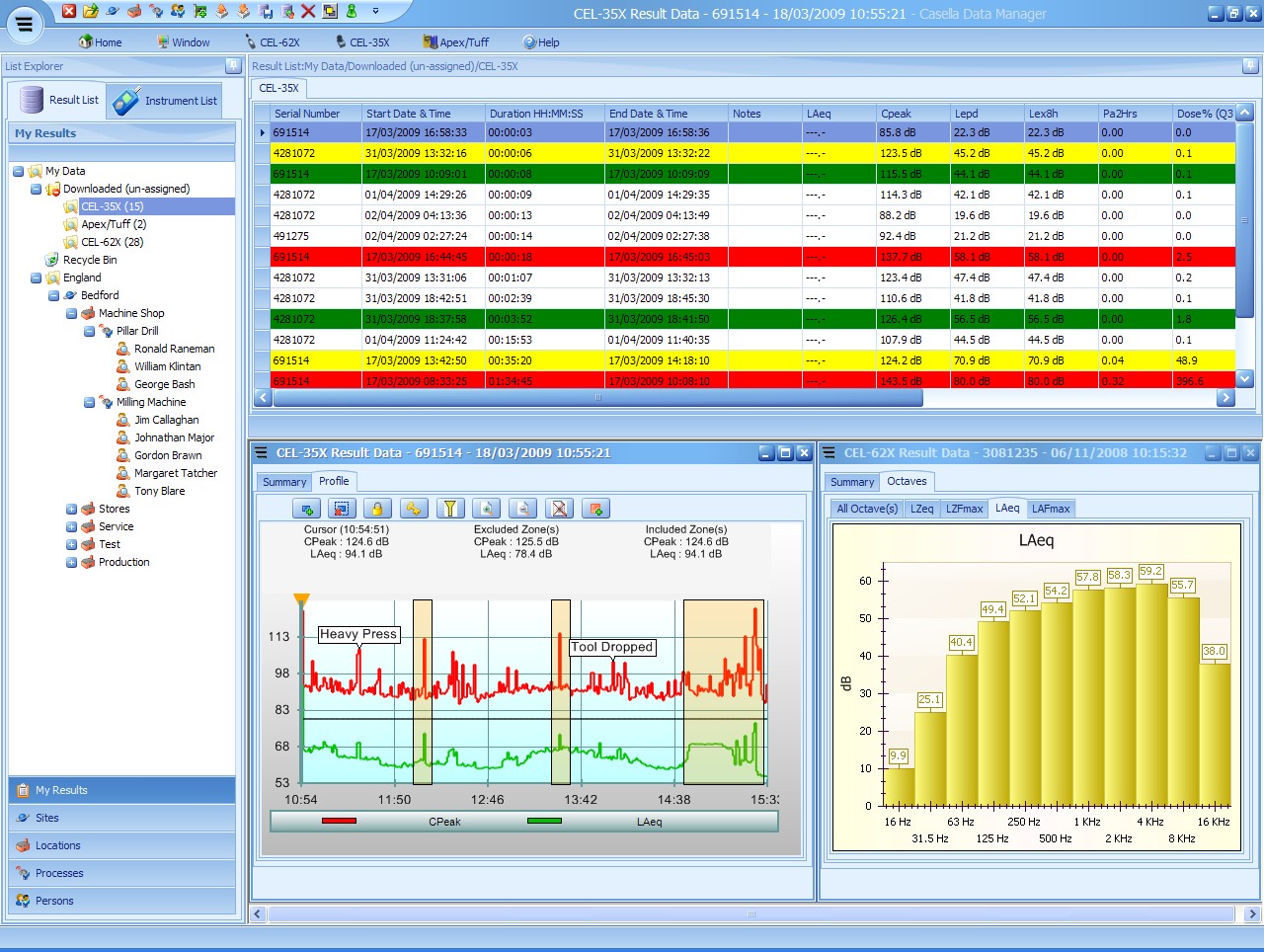This screenshot has height=952, width=1264.
Task: Click the zoom-in magnifier icon above chart
Action: pos(486,509)
